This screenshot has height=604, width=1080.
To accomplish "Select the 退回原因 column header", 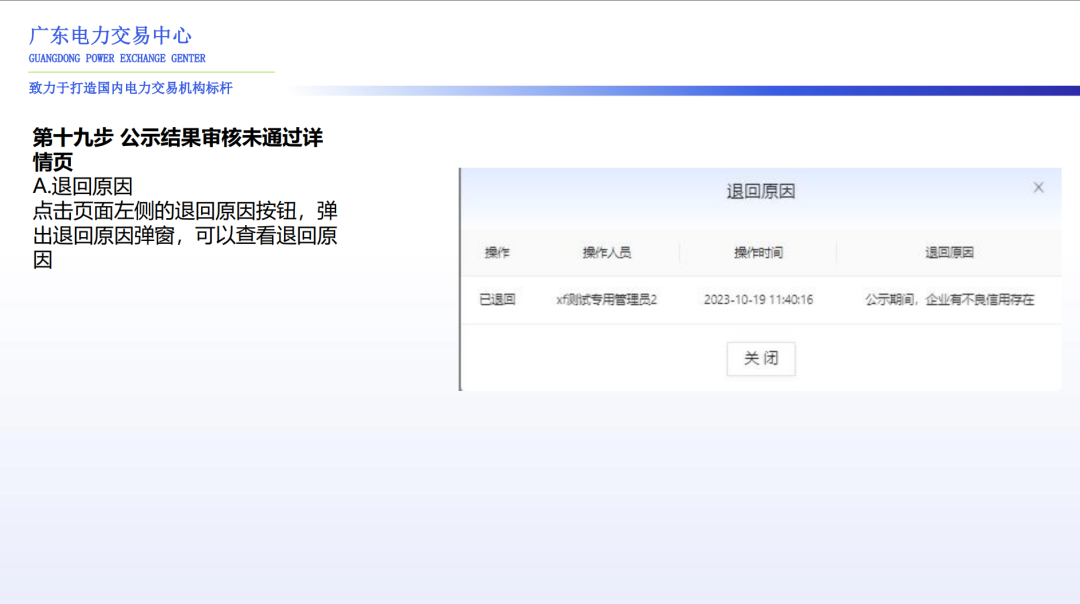I will tap(946, 252).
